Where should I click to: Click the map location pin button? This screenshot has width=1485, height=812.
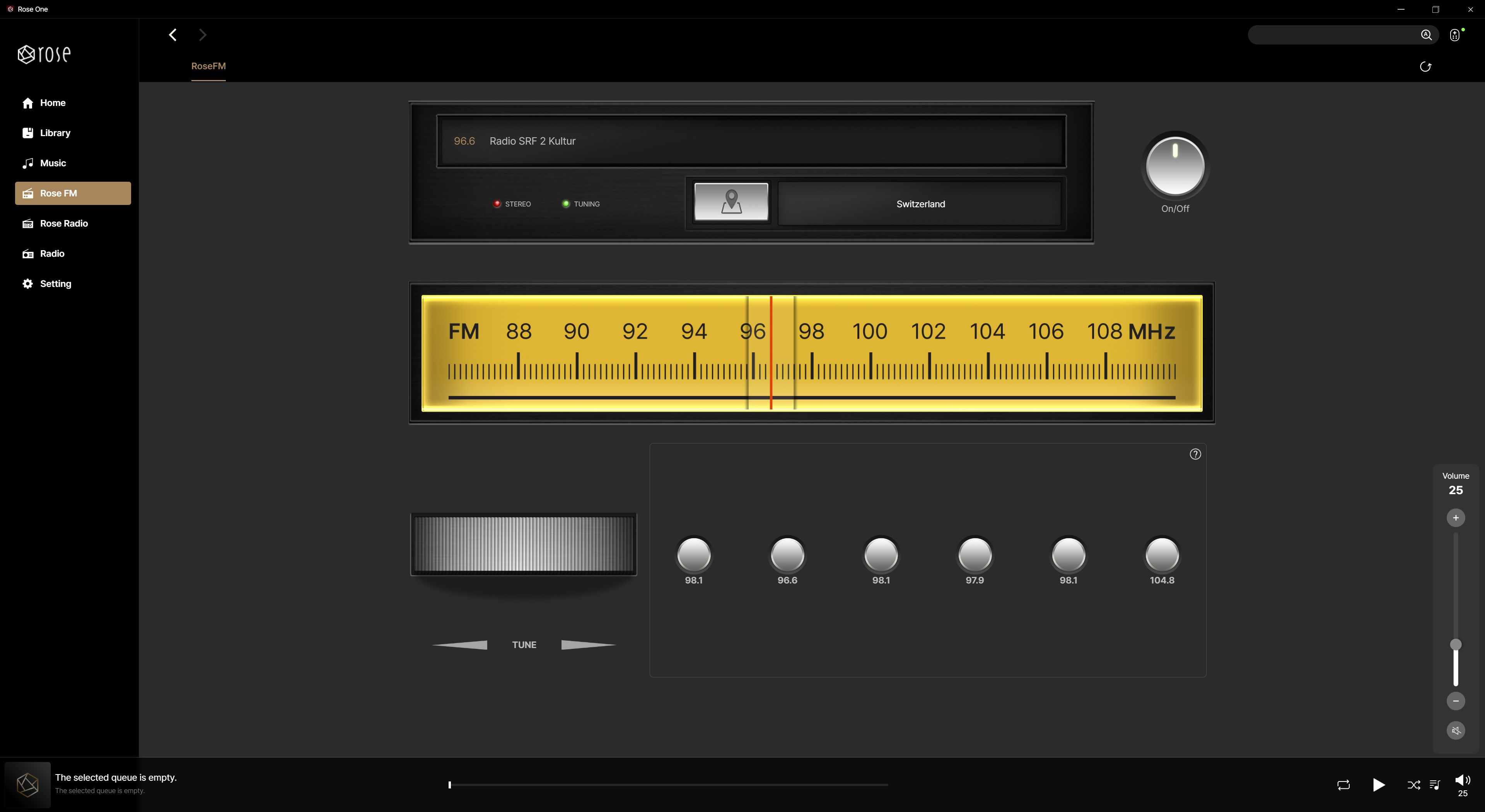[731, 202]
